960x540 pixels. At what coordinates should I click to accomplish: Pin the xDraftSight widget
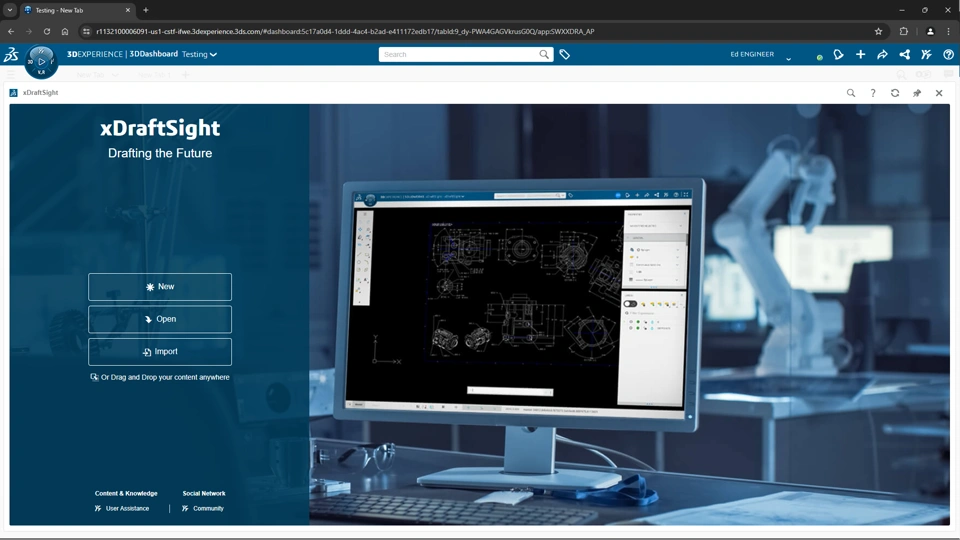point(917,93)
